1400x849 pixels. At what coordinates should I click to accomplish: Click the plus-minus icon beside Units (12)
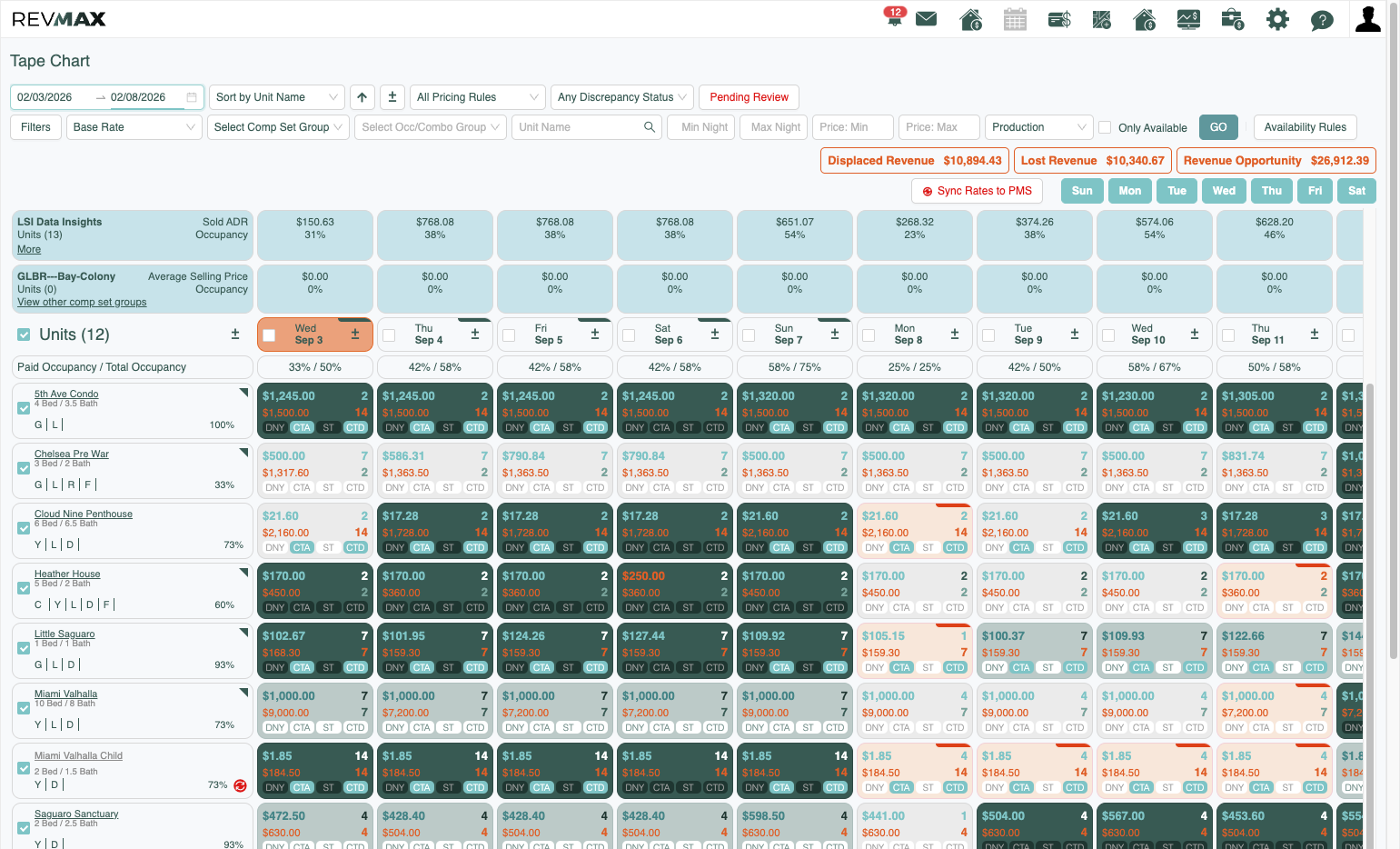click(235, 335)
